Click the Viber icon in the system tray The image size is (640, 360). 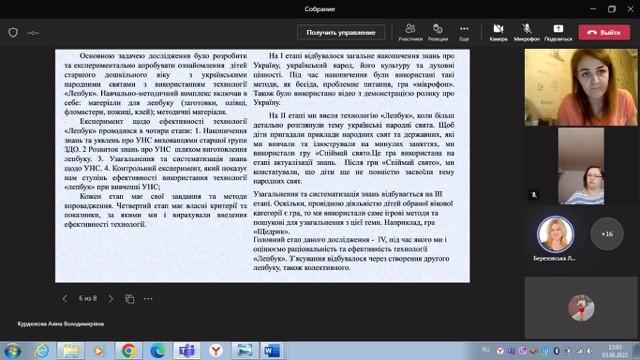coord(523,351)
